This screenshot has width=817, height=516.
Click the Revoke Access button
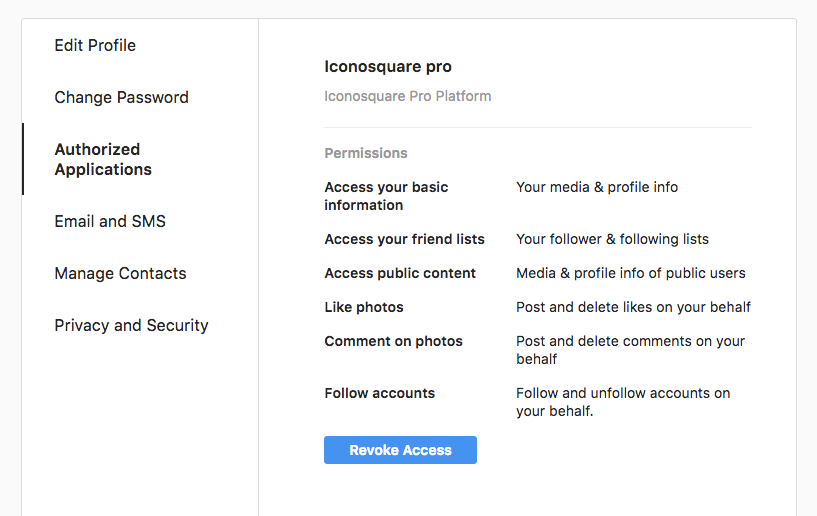click(x=400, y=450)
